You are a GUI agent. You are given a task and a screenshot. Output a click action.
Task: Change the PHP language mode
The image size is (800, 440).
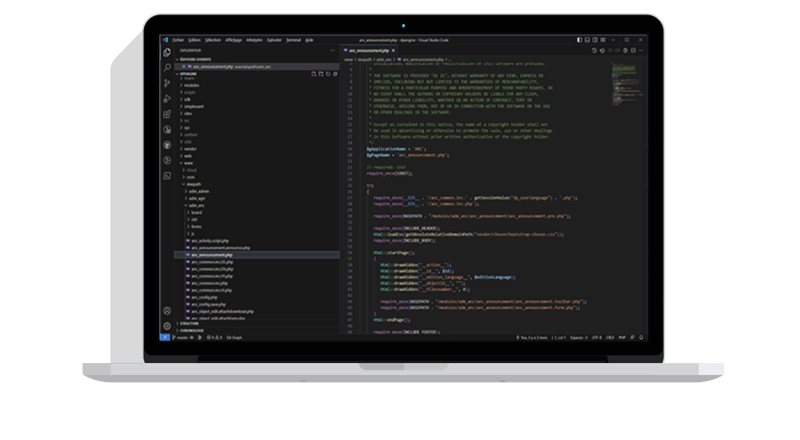click(622, 337)
